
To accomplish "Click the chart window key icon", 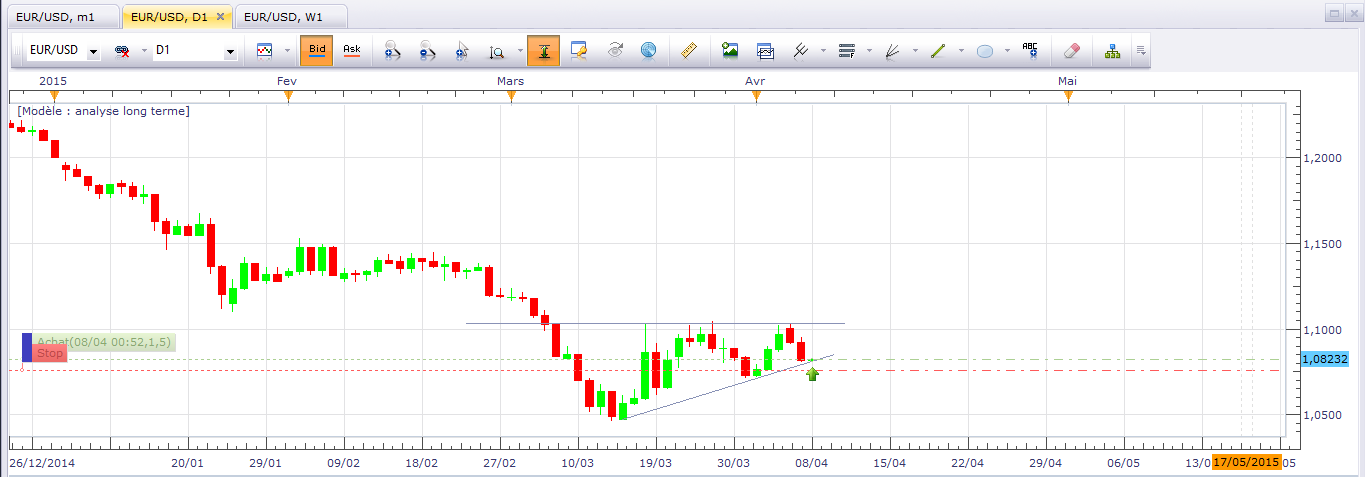I will (x=578, y=50).
